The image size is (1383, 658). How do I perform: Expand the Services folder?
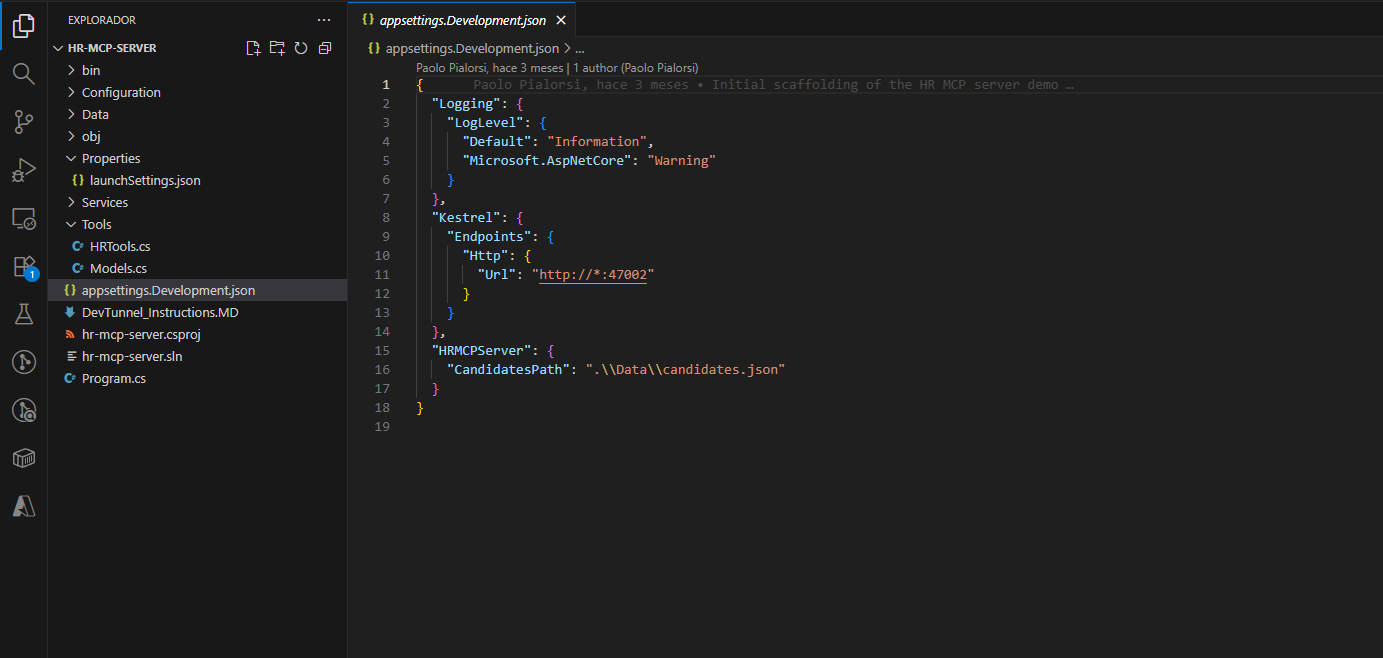(x=105, y=202)
